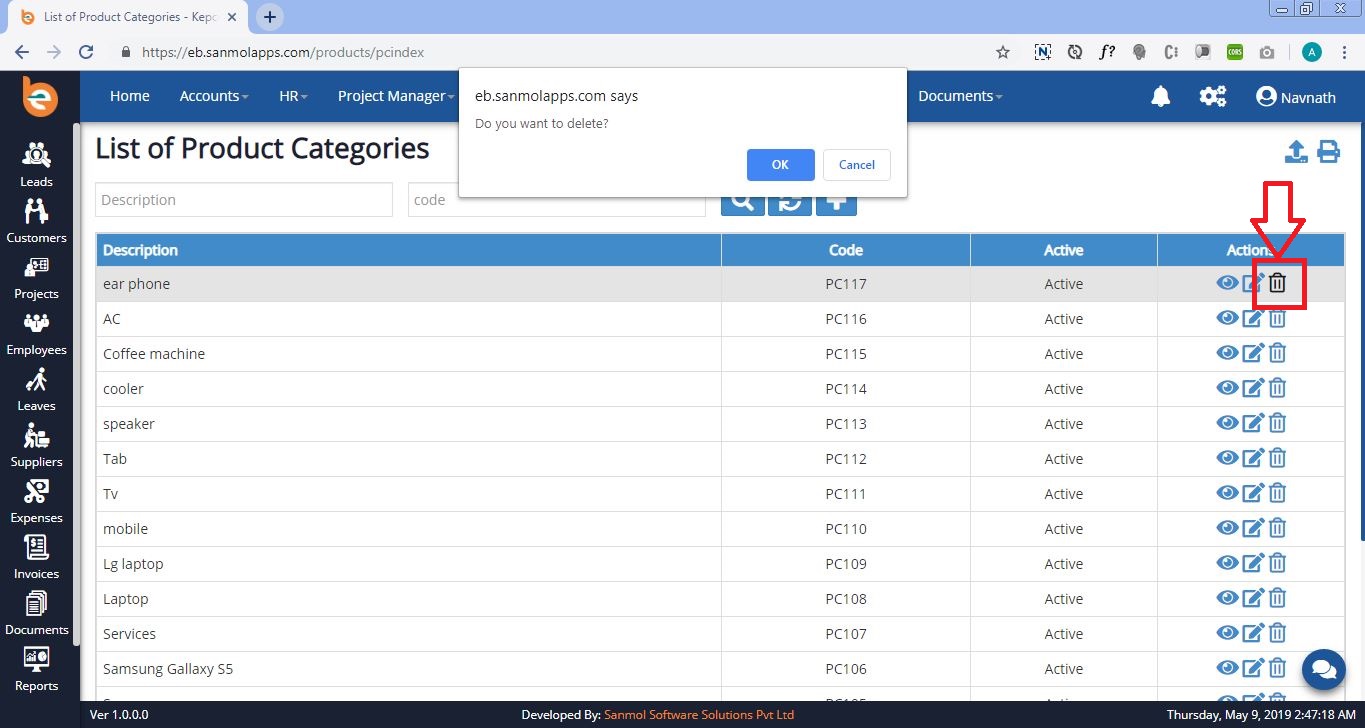The height and width of the screenshot is (728, 1365).
Task: Click the Sanmol Software Solutions link
Action: click(x=699, y=715)
